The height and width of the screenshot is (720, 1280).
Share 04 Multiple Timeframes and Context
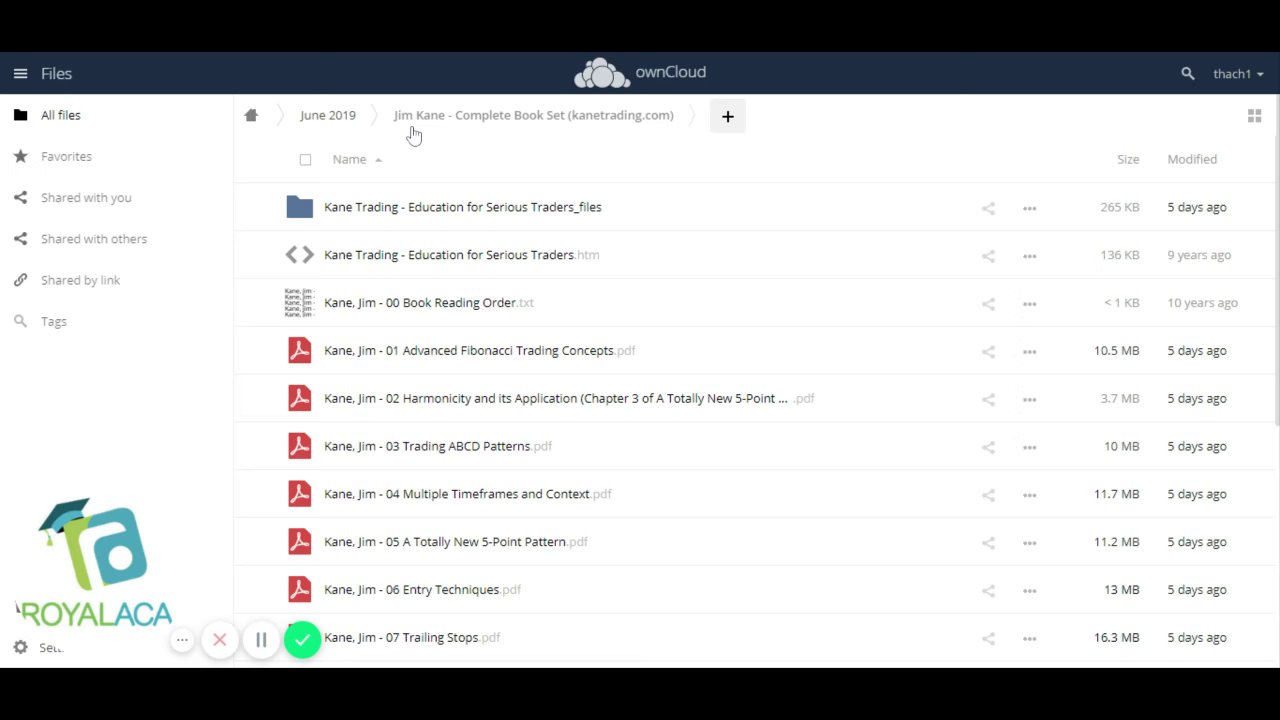click(988, 495)
